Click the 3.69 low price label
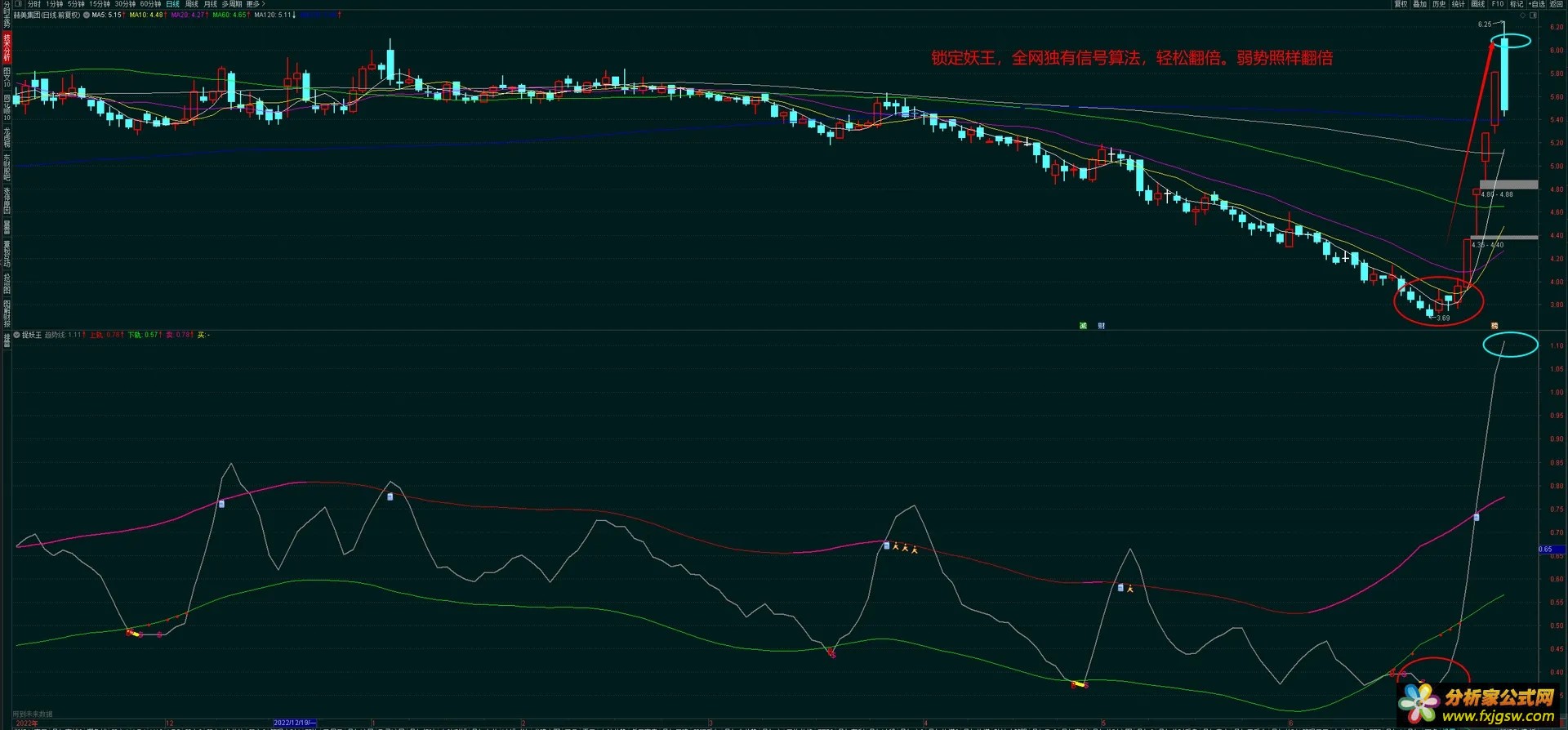 (1443, 318)
